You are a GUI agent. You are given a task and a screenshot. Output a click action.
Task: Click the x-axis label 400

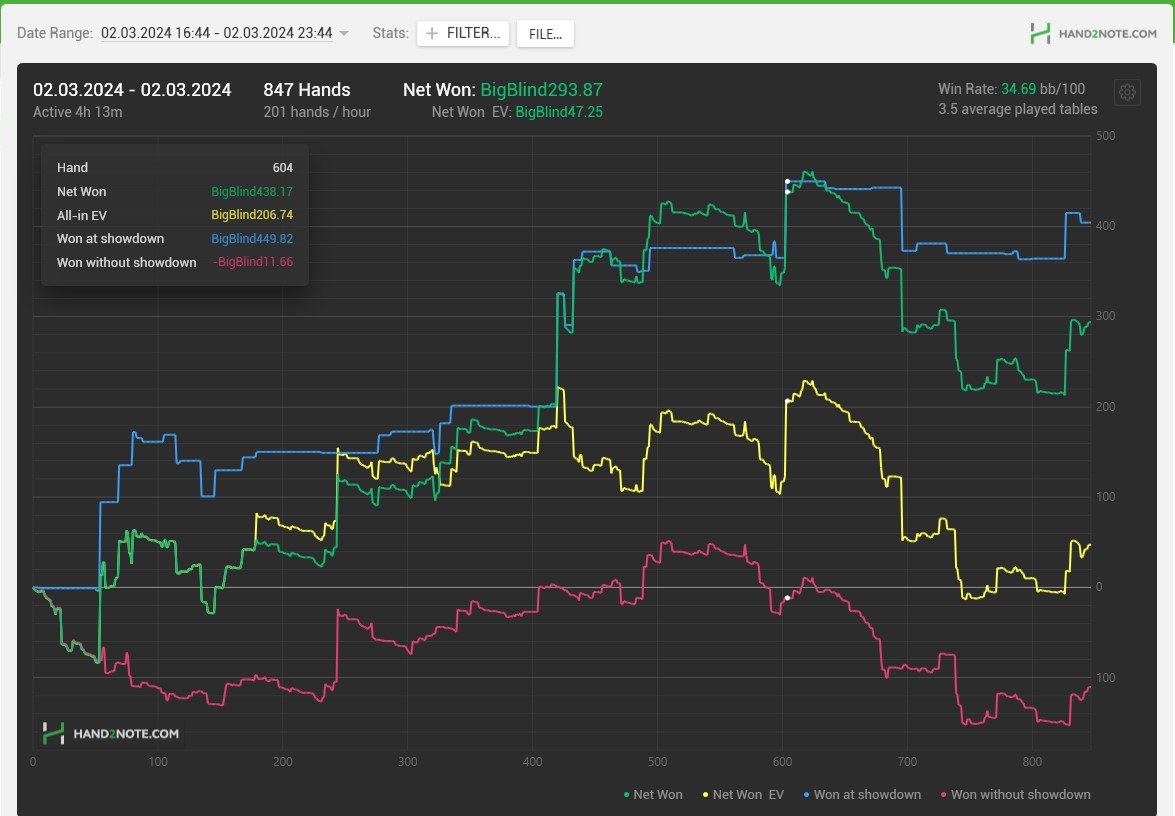coord(532,762)
